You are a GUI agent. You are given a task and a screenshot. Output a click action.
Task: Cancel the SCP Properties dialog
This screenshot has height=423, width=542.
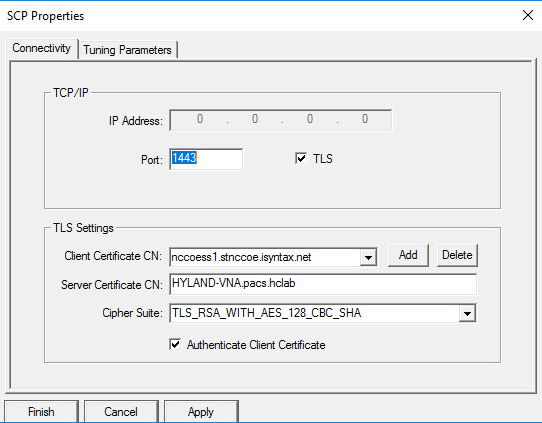coord(121,412)
